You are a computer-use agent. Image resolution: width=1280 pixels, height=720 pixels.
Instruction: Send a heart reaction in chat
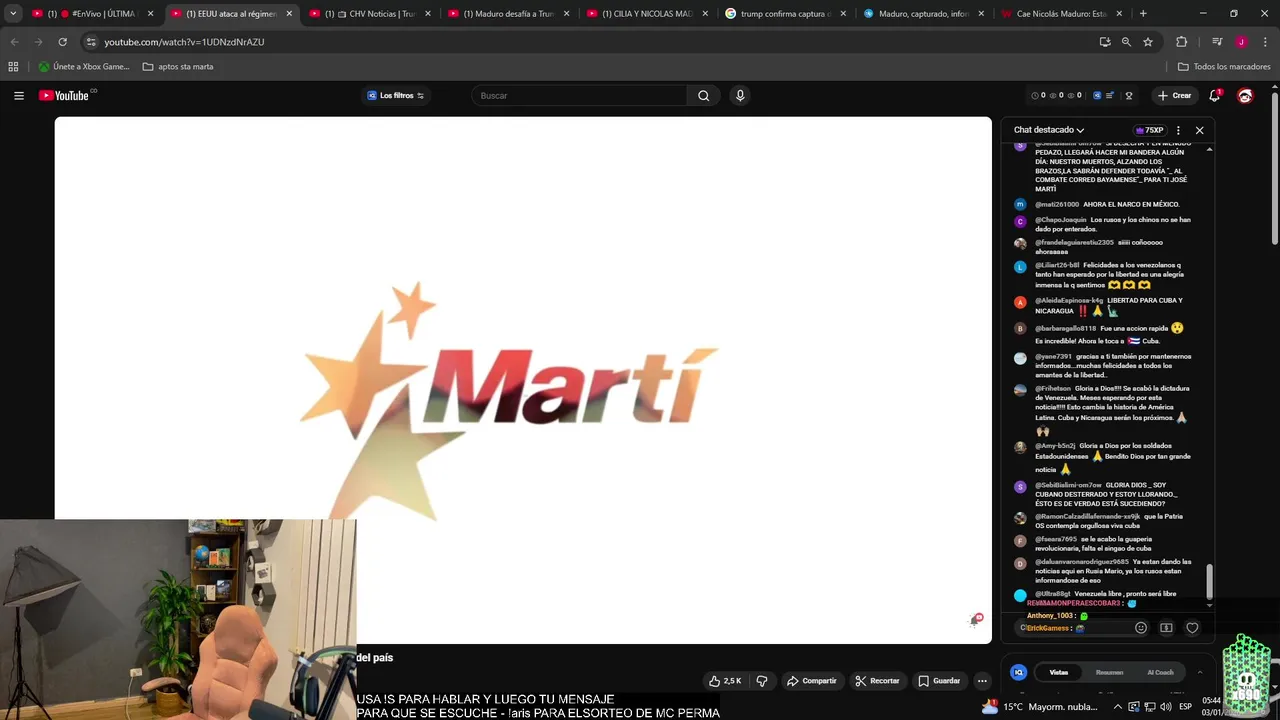click(x=1192, y=628)
